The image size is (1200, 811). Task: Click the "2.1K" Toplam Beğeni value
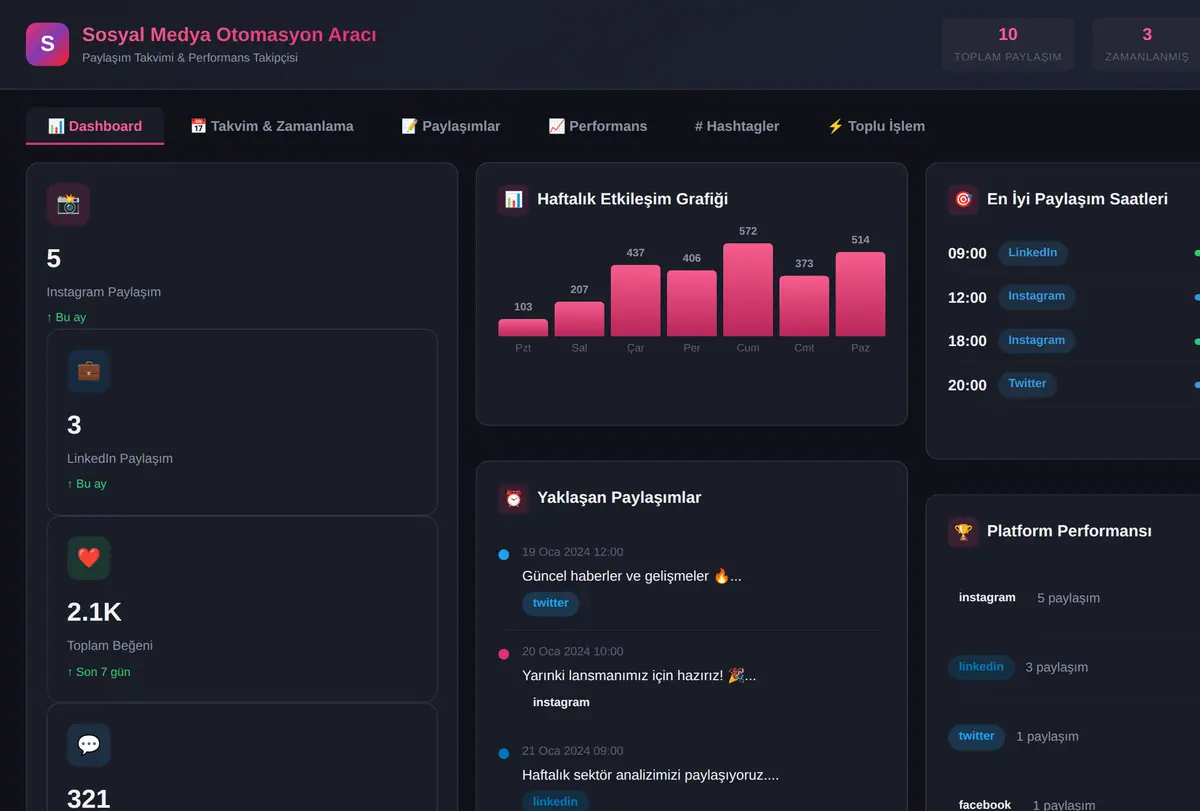tap(94, 612)
